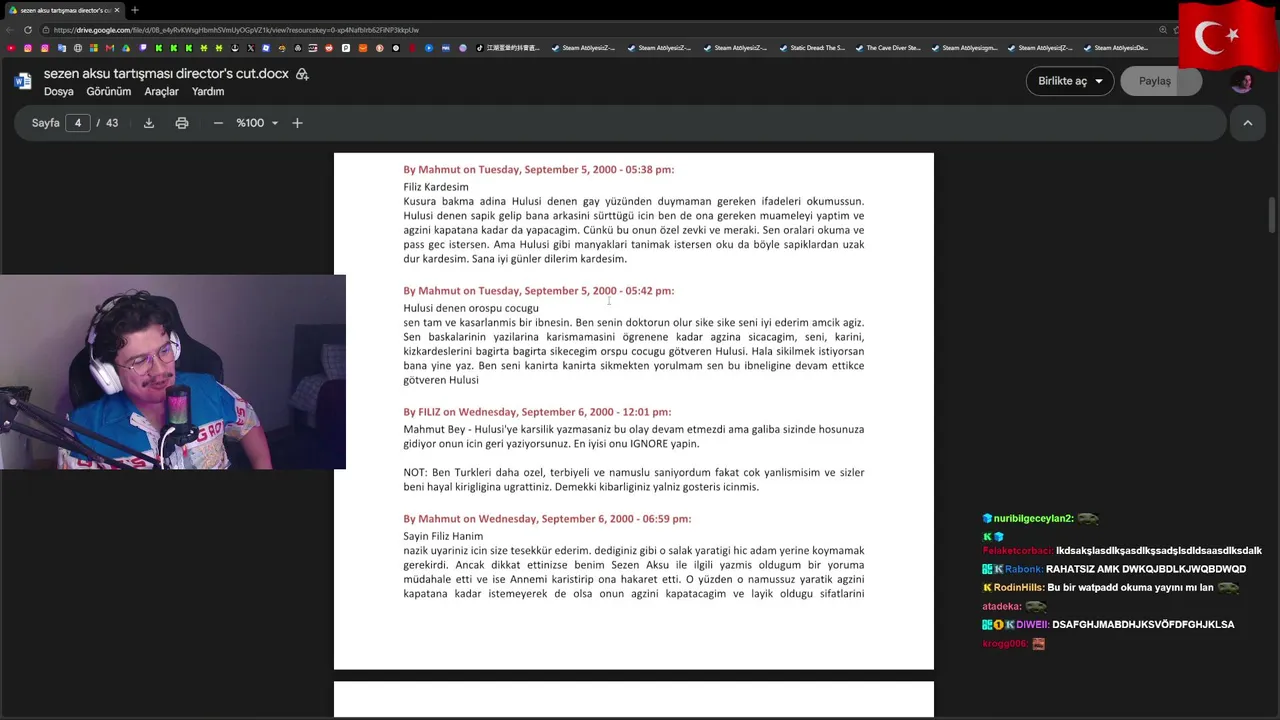Open the TikTok bookmark with Chinese title
The height and width of the screenshot is (720, 1280).
coord(508,48)
